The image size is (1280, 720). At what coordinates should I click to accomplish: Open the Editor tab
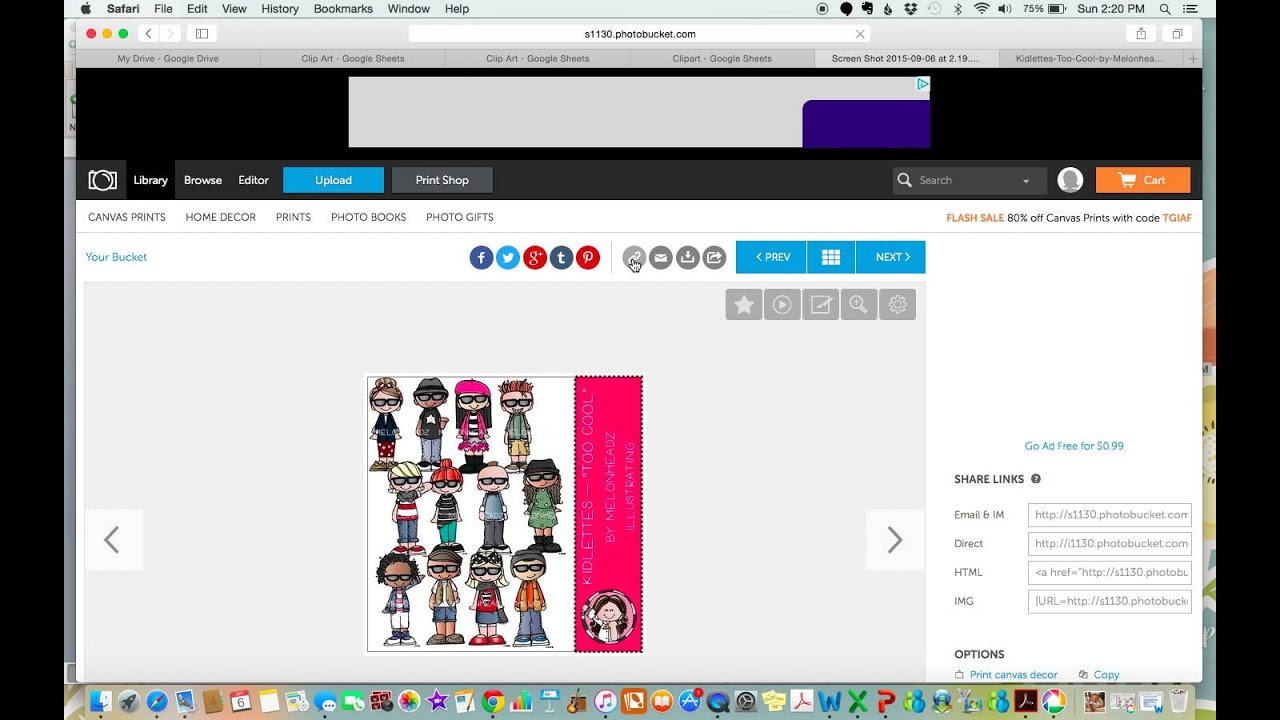pyautogui.click(x=253, y=180)
